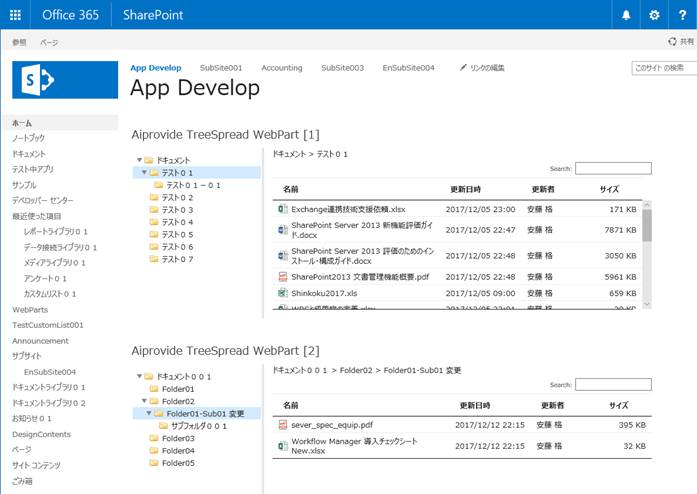This screenshot has width=697, height=494.
Task: Open the Office 365 app launcher
Action: coord(15,15)
